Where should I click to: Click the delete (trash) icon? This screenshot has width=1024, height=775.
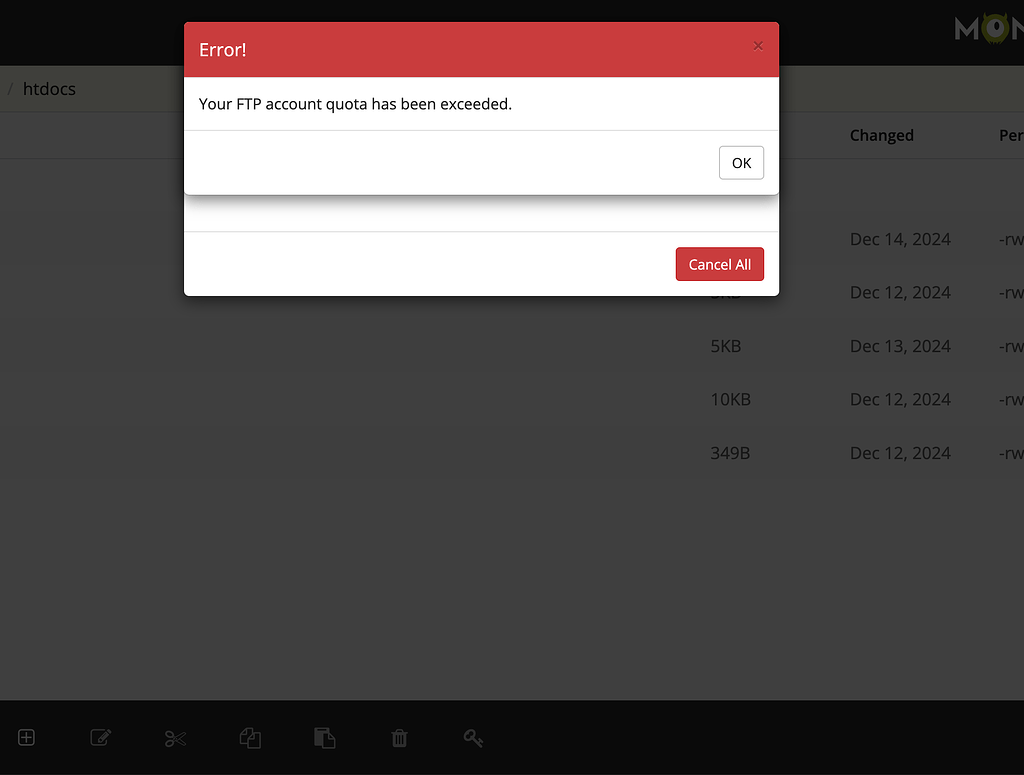[x=399, y=738]
